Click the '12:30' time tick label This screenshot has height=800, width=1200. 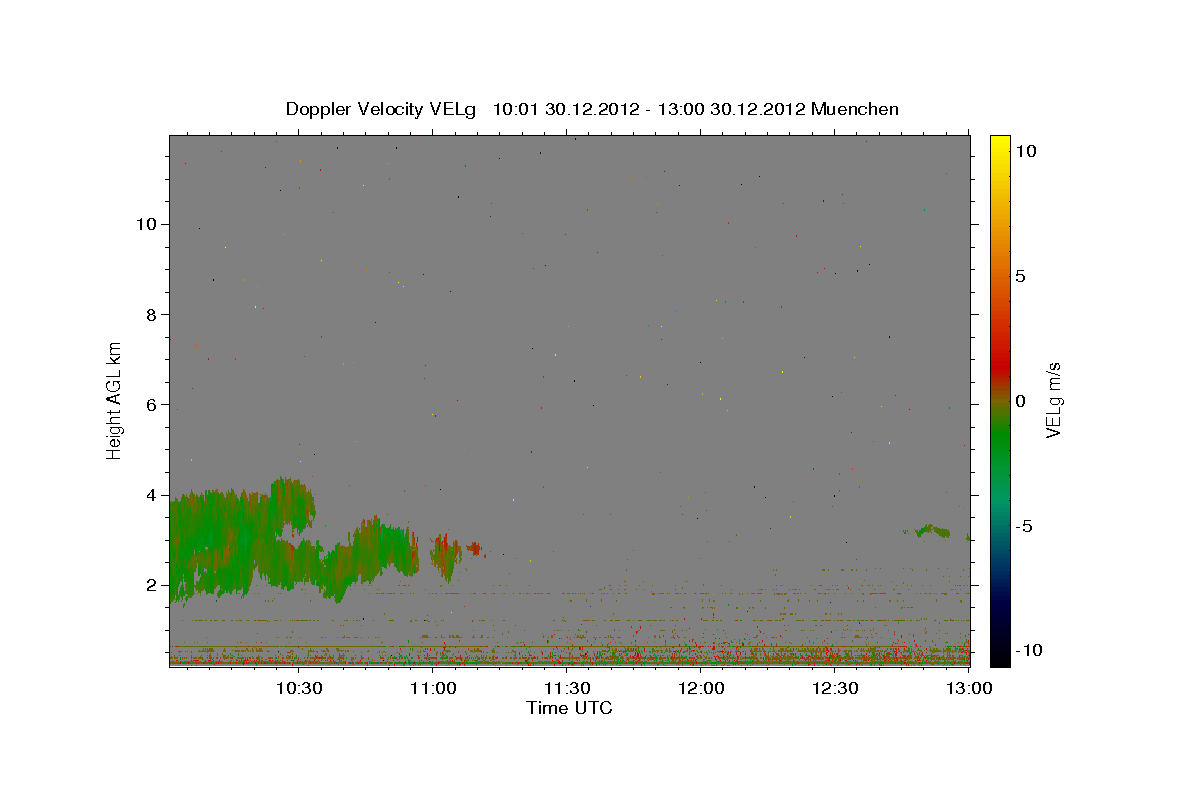(x=835, y=689)
